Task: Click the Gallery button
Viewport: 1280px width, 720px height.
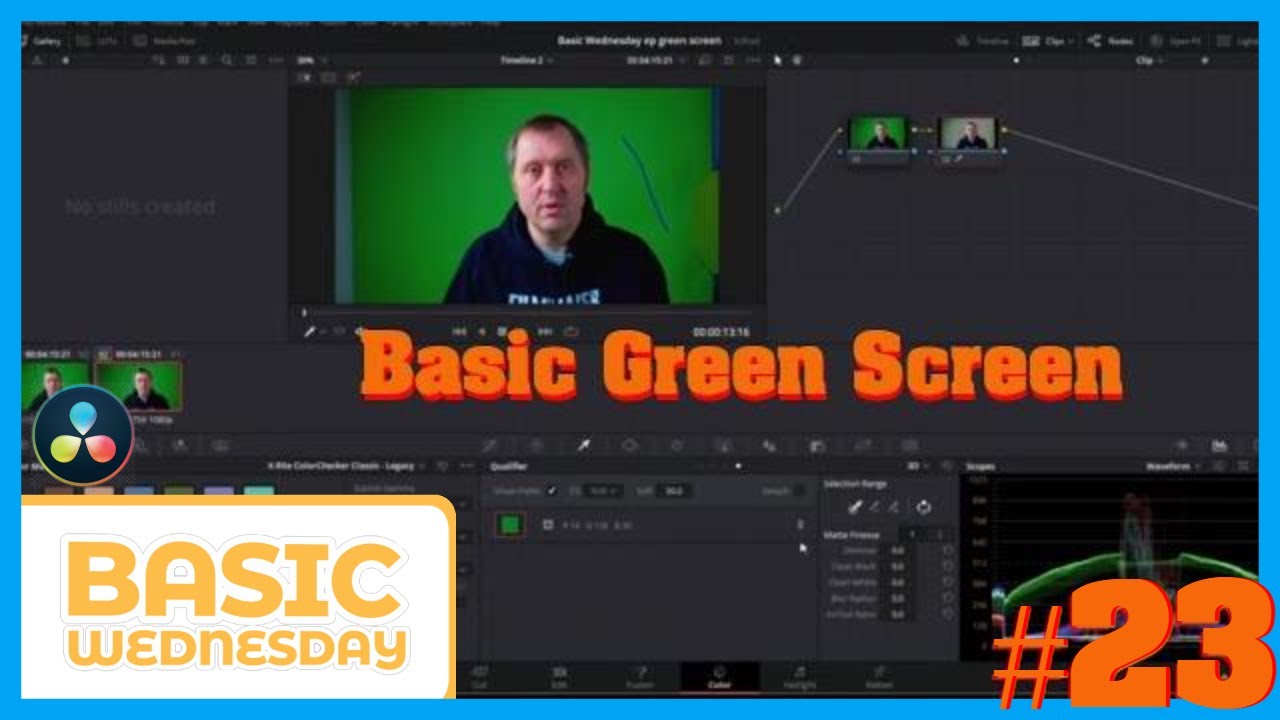Action: pyautogui.click(x=41, y=41)
